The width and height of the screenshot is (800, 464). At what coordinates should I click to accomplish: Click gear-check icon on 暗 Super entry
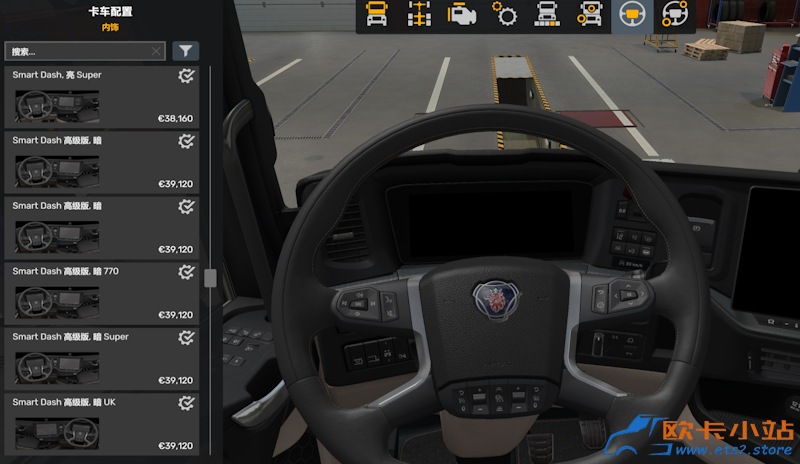point(186,338)
